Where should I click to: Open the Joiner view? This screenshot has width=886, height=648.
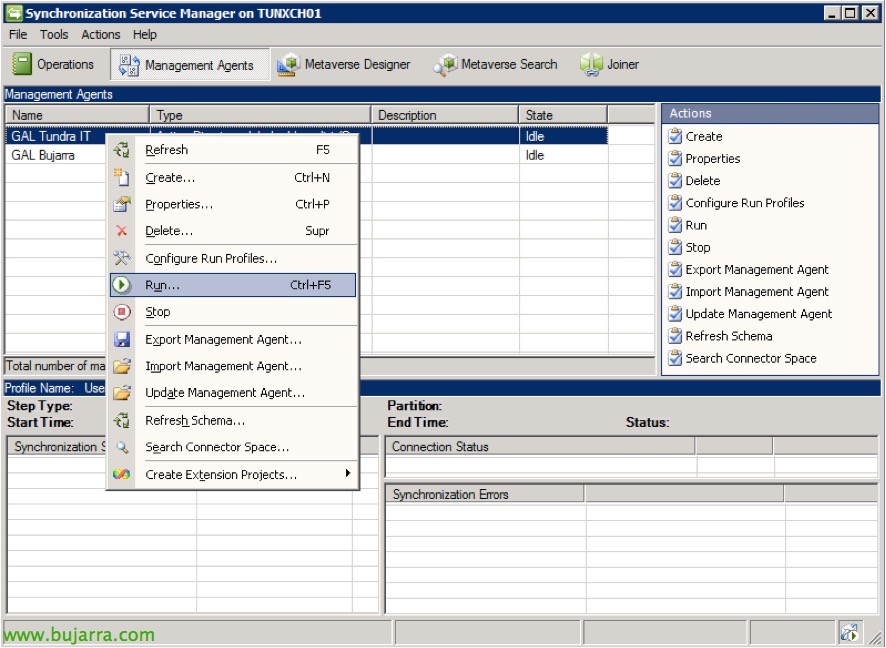610,64
